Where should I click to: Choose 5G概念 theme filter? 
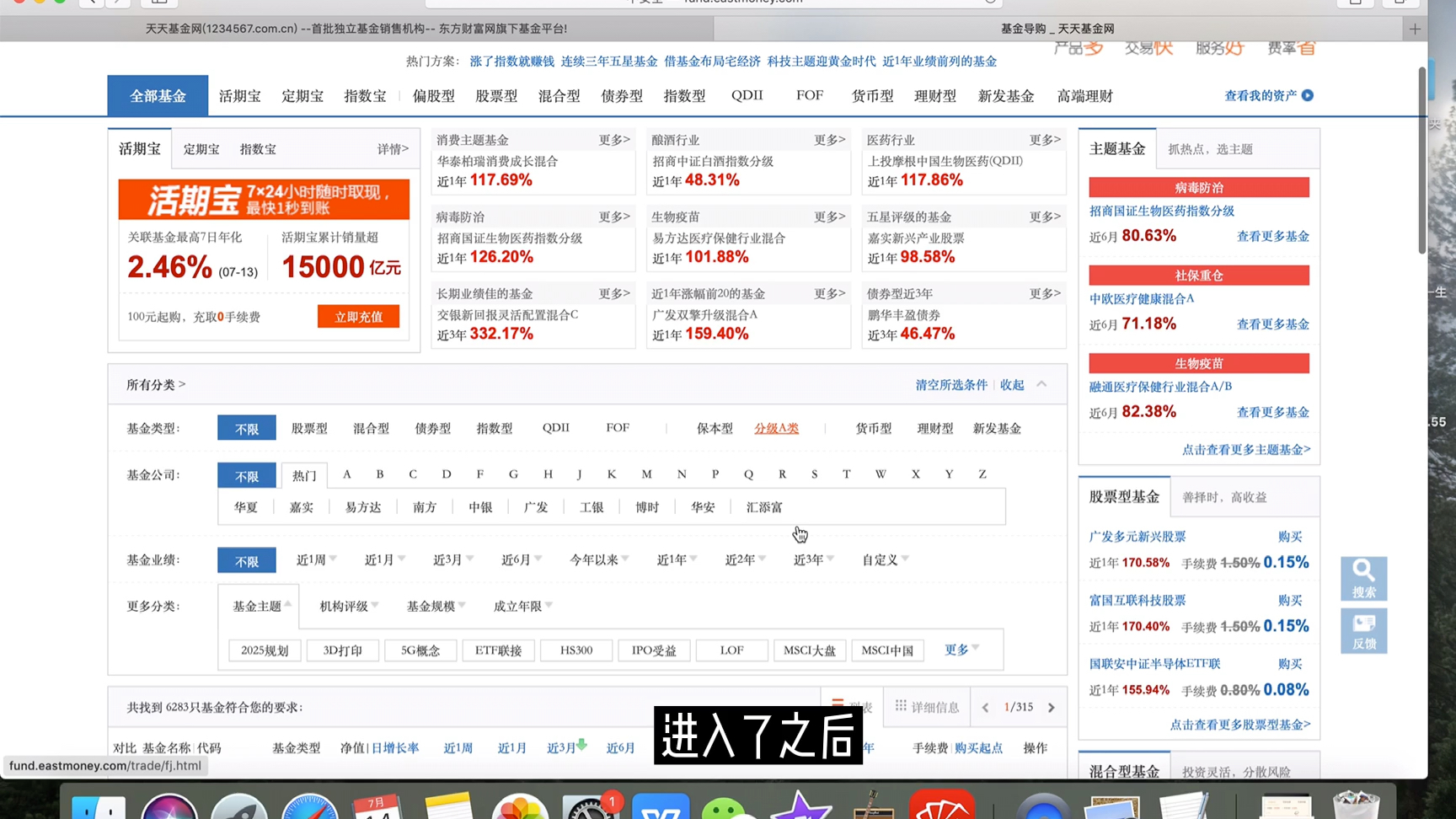point(420,650)
